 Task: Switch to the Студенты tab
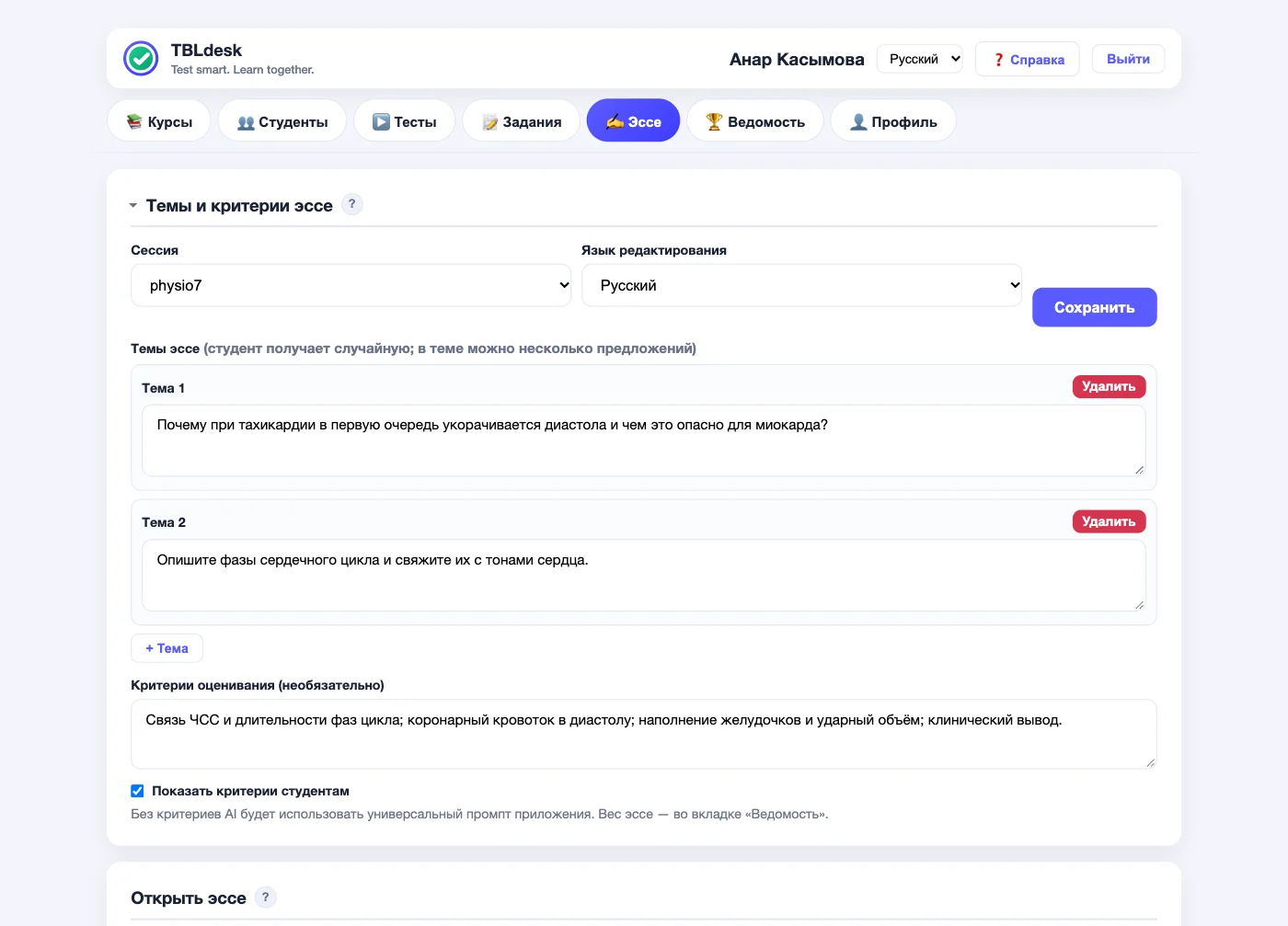[x=282, y=121]
